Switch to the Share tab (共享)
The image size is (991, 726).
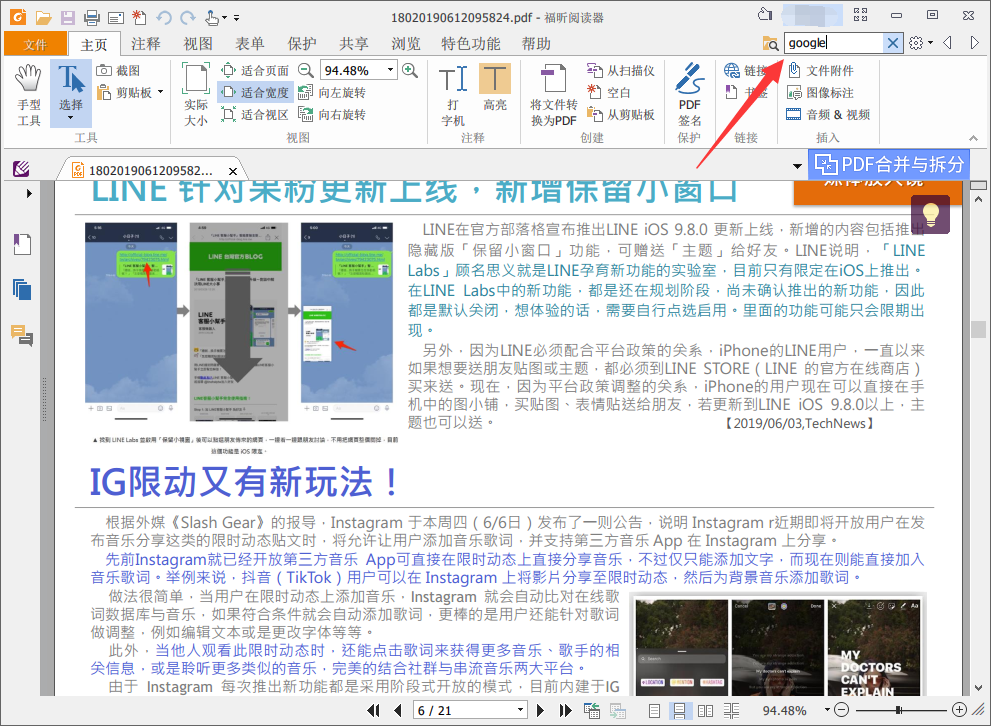pyautogui.click(x=353, y=44)
